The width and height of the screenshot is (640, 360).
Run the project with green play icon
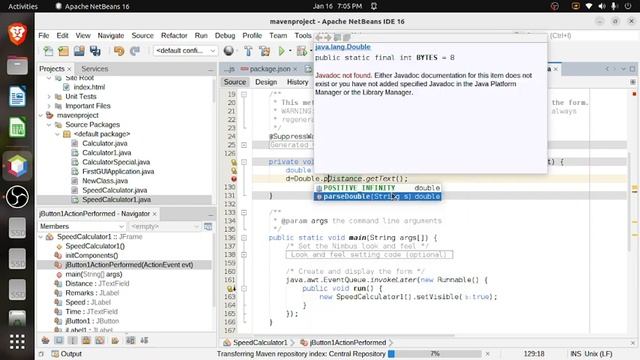coord(281,51)
